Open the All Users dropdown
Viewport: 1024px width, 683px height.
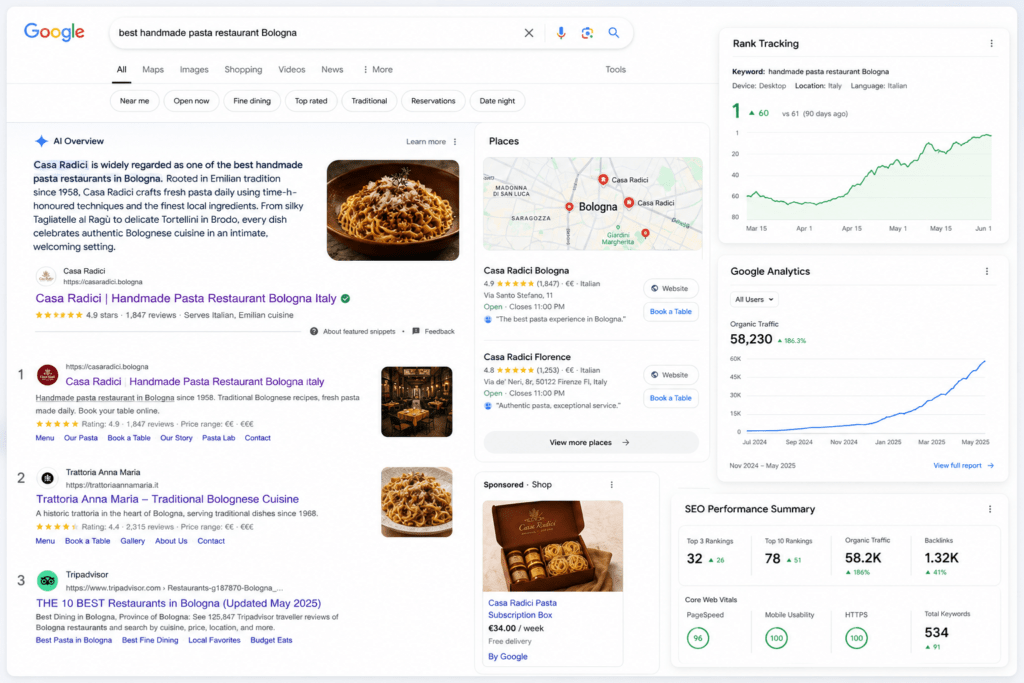coord(754,300)
